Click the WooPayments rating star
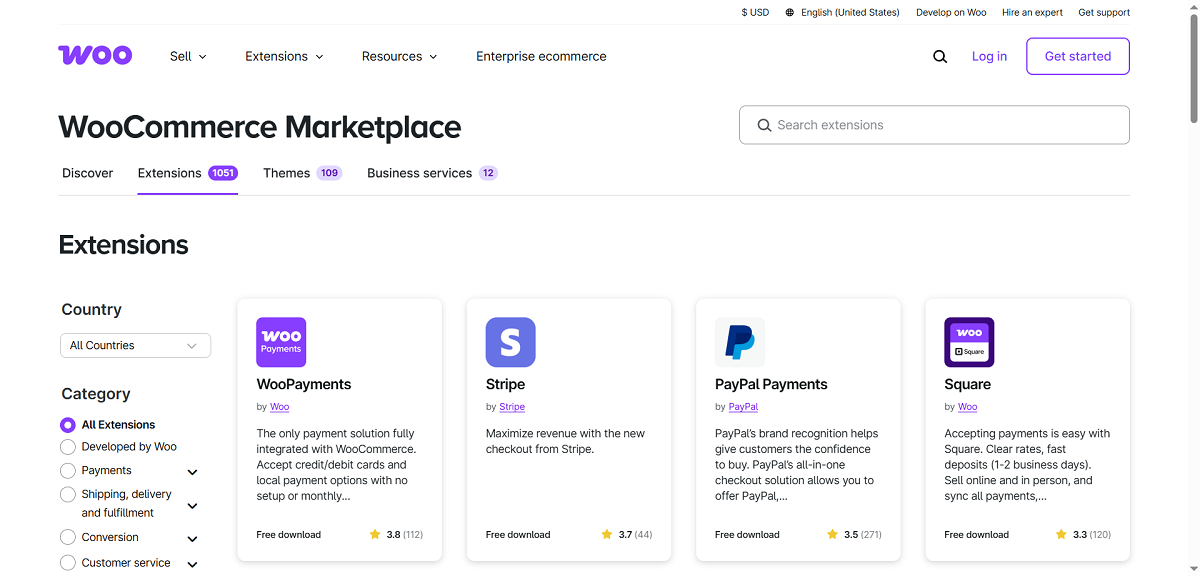This screenshot has width=1200, height=576. pos(375,535)
